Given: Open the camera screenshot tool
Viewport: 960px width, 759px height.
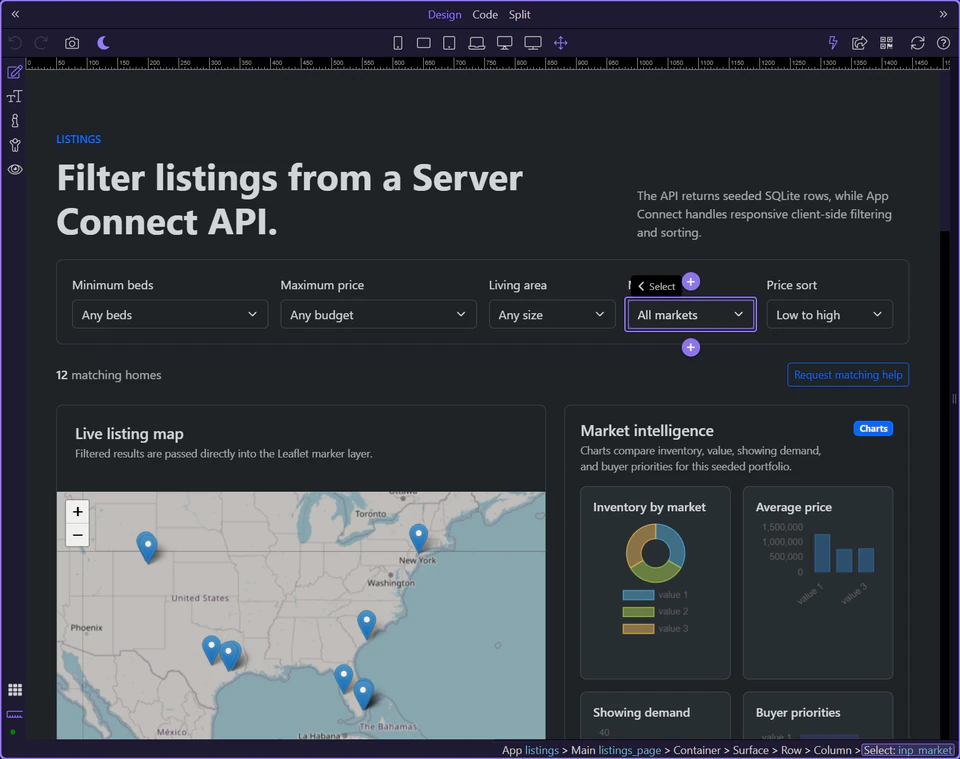Looking at the screenshot, I should [x=70, y=43].
